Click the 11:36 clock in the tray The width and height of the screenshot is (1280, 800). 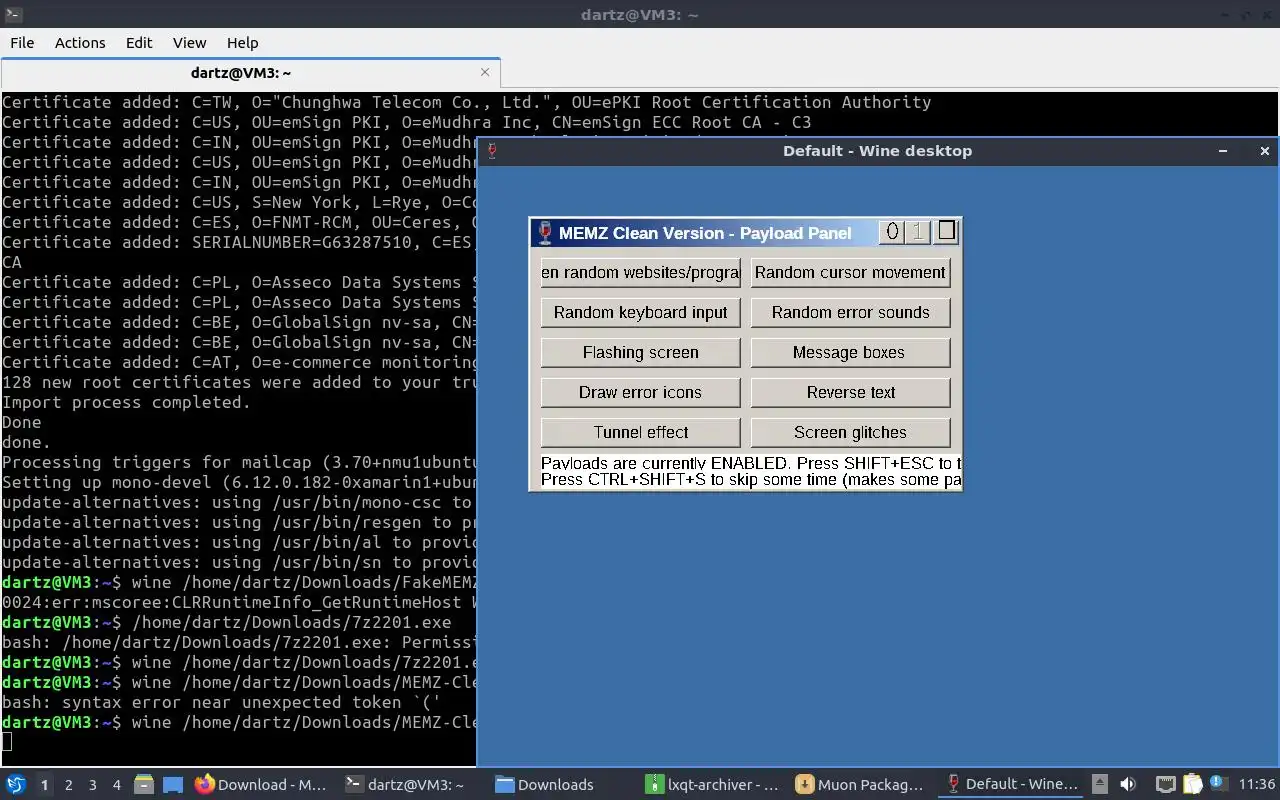click(1257, 785)
